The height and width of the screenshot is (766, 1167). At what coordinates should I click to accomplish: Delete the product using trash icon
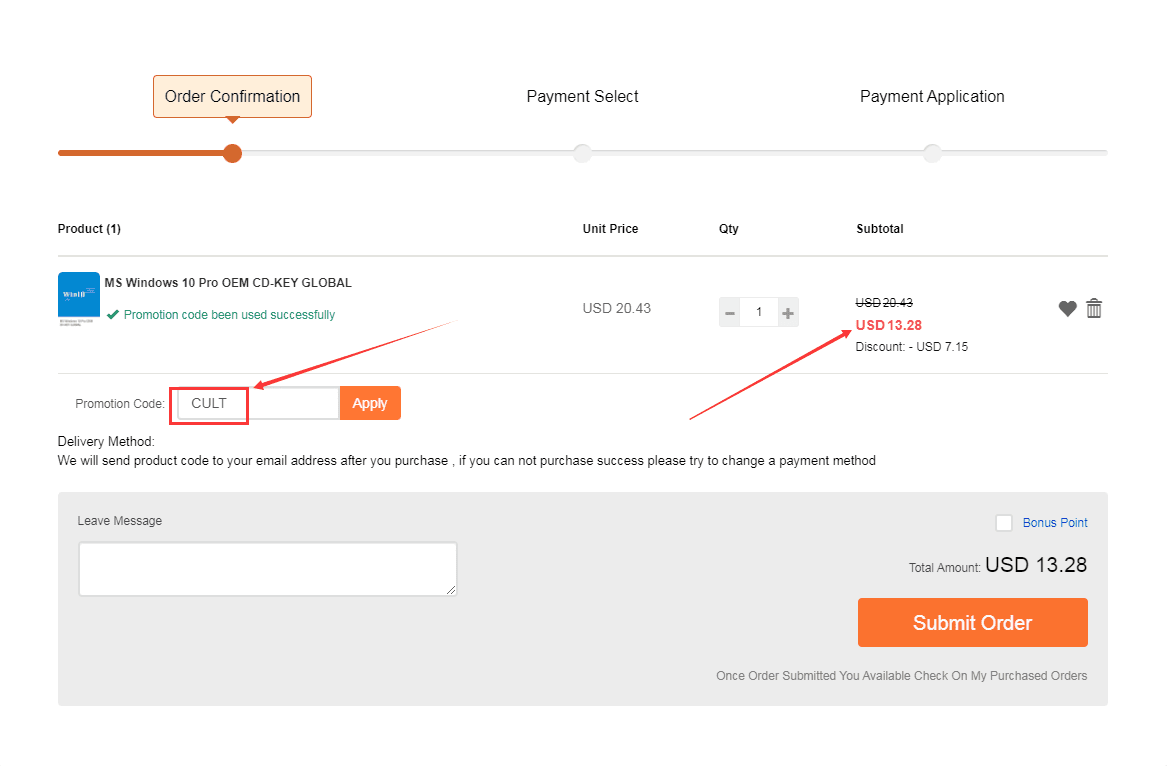[x=1094, y=309]
